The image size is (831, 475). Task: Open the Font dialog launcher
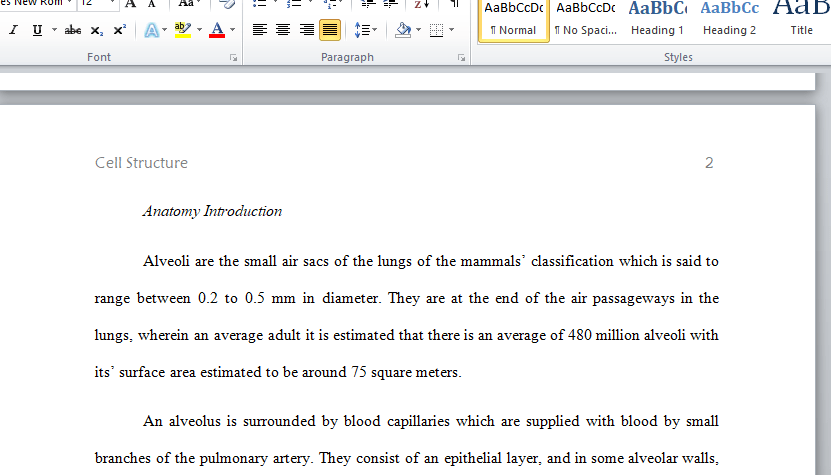tap(234, 58)
